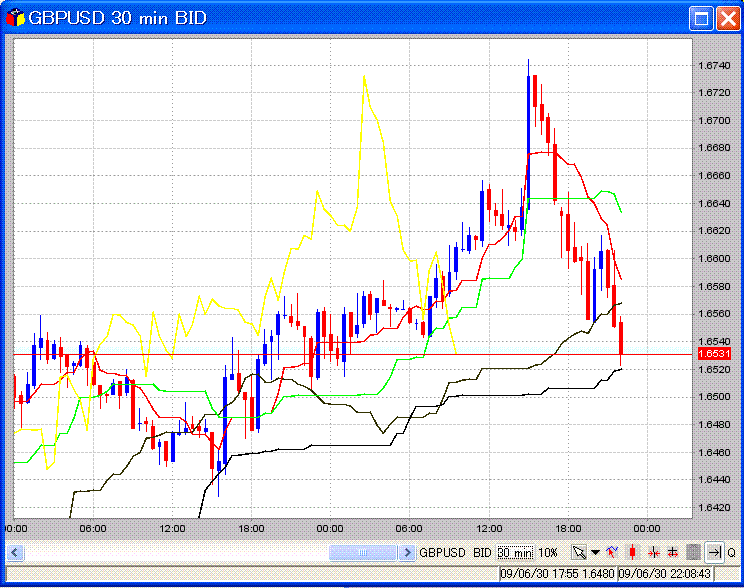Open the cursor tool dropdown arrow
Screen dimensions: 744x588
(595, 552)
